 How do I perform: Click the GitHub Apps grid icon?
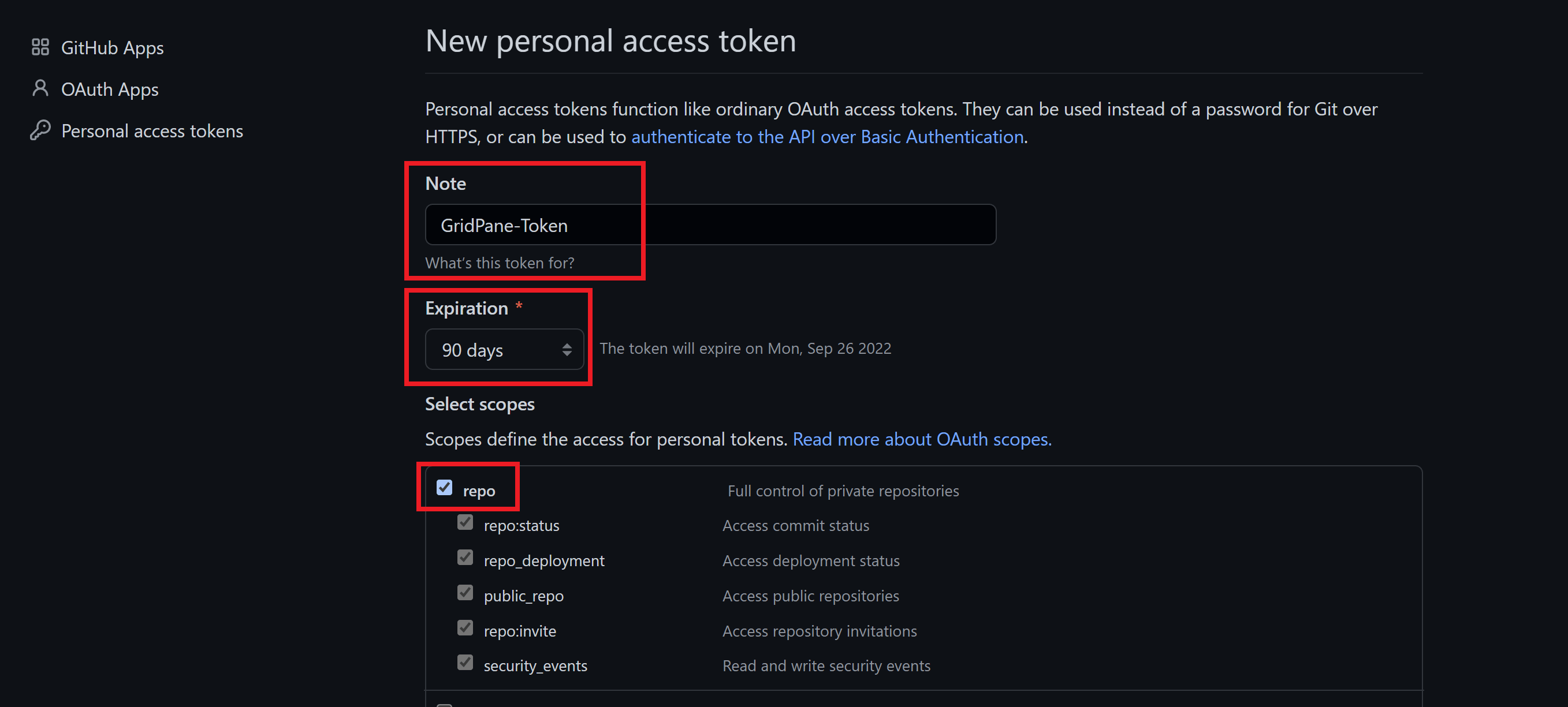pos(40,47)
